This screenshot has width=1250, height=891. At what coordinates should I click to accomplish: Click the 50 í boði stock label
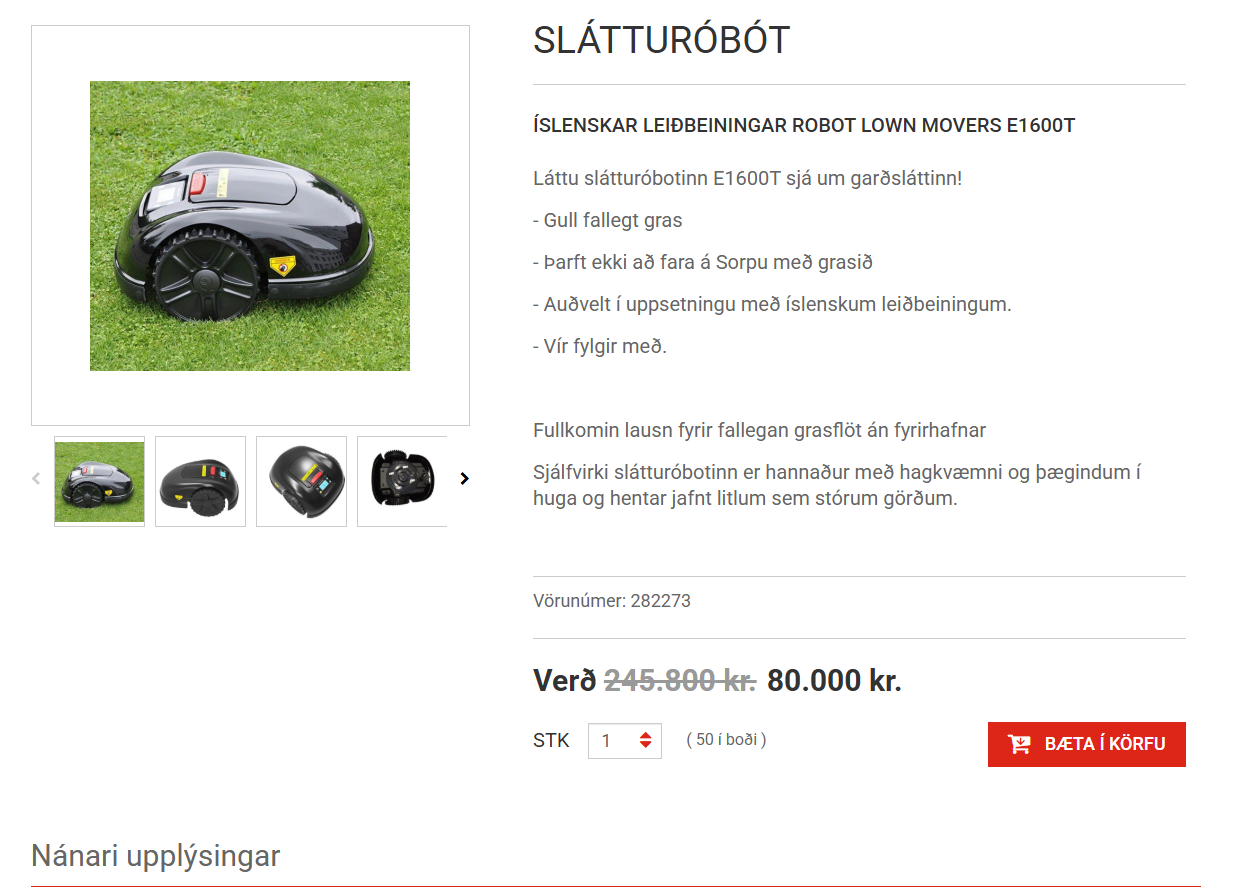(x=726, y=740)
